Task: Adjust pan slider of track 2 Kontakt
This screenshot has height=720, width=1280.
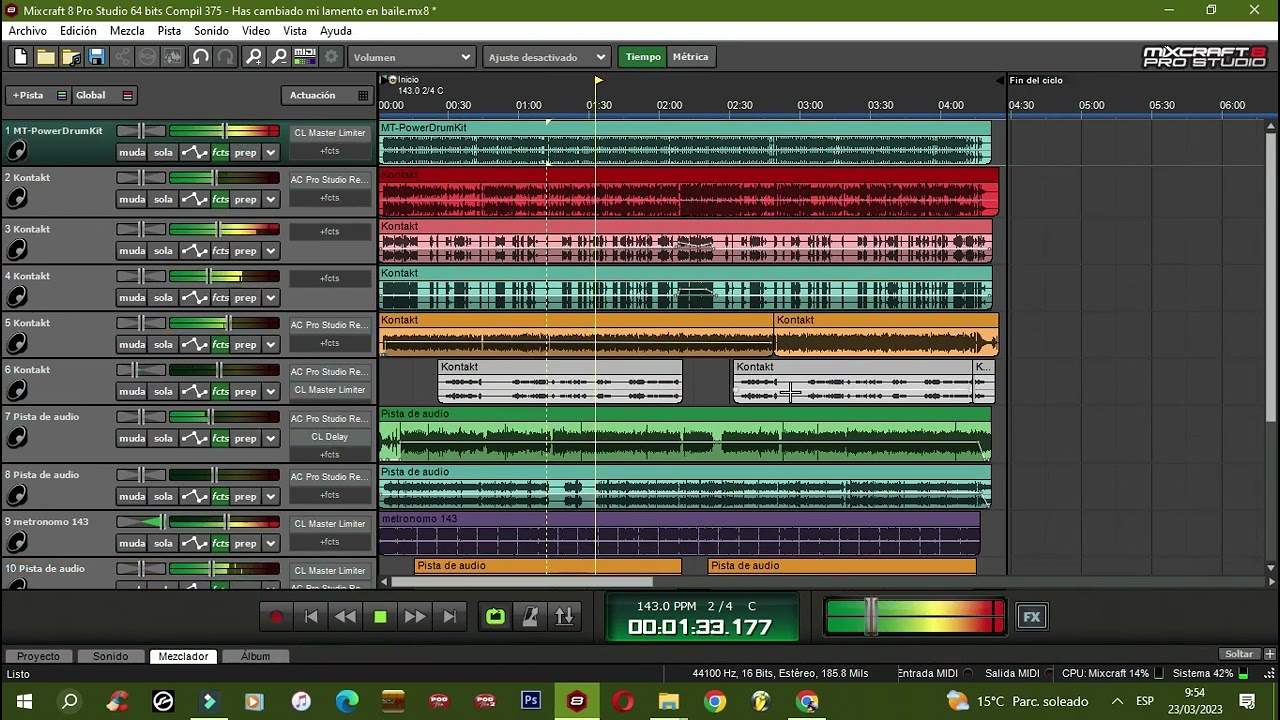Action: [x=142, y=178]
